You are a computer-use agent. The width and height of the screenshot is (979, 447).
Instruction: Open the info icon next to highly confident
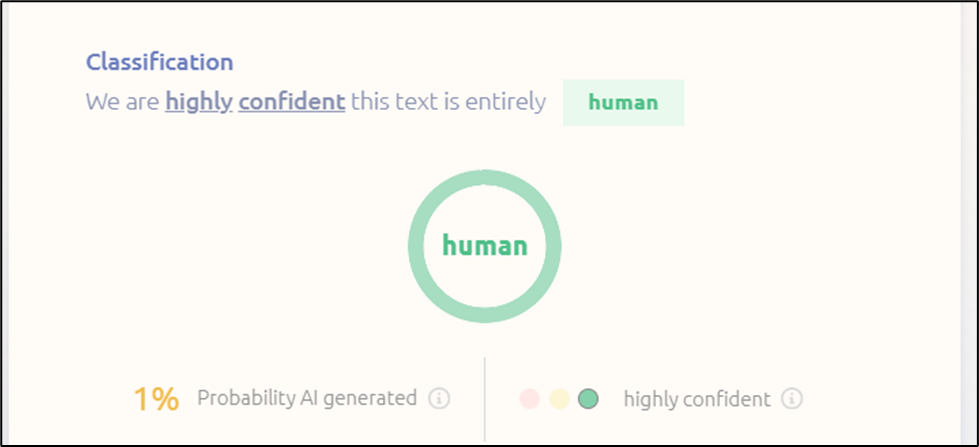[792, 398]
